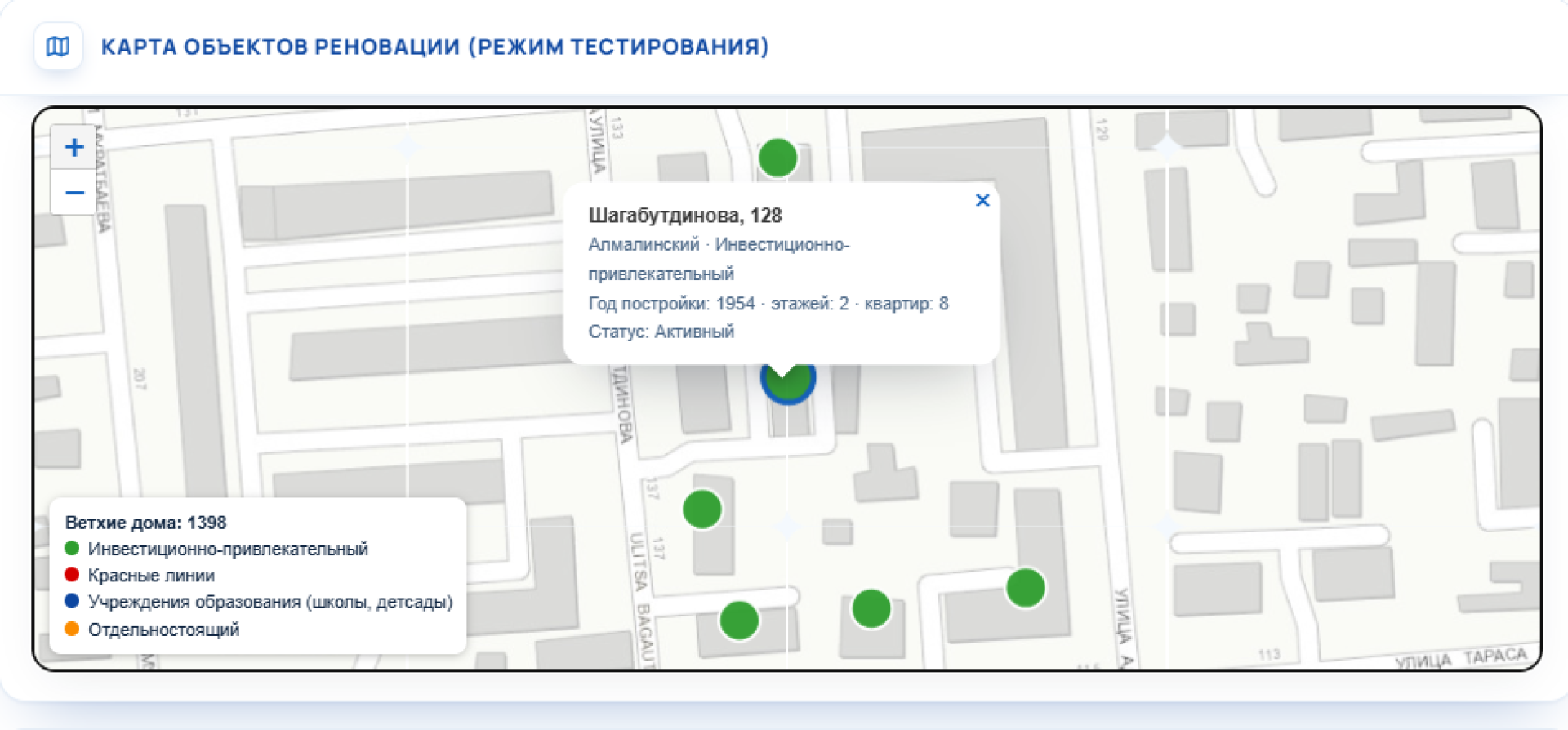Click the Статус: Активный text
This screenshot has height=730, width=1568.
click(x=661, y=332)
